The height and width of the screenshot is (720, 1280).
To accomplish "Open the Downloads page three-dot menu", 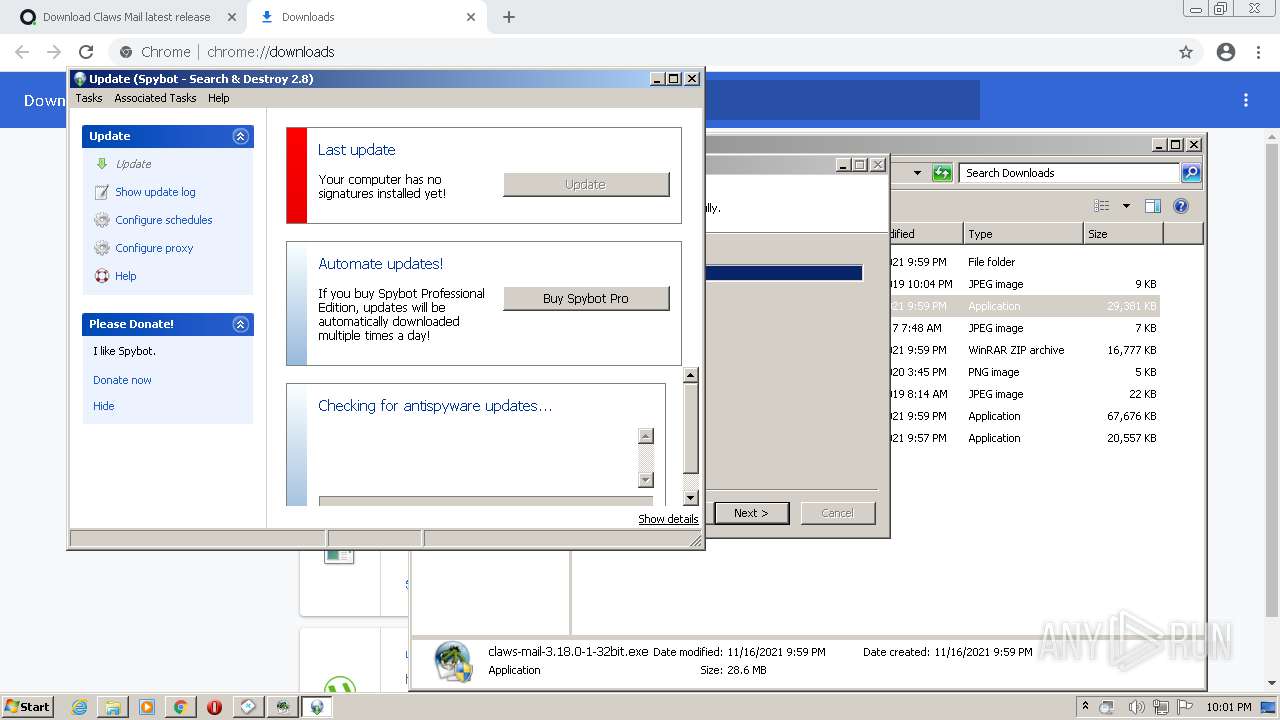I will tap(1246, 100).
